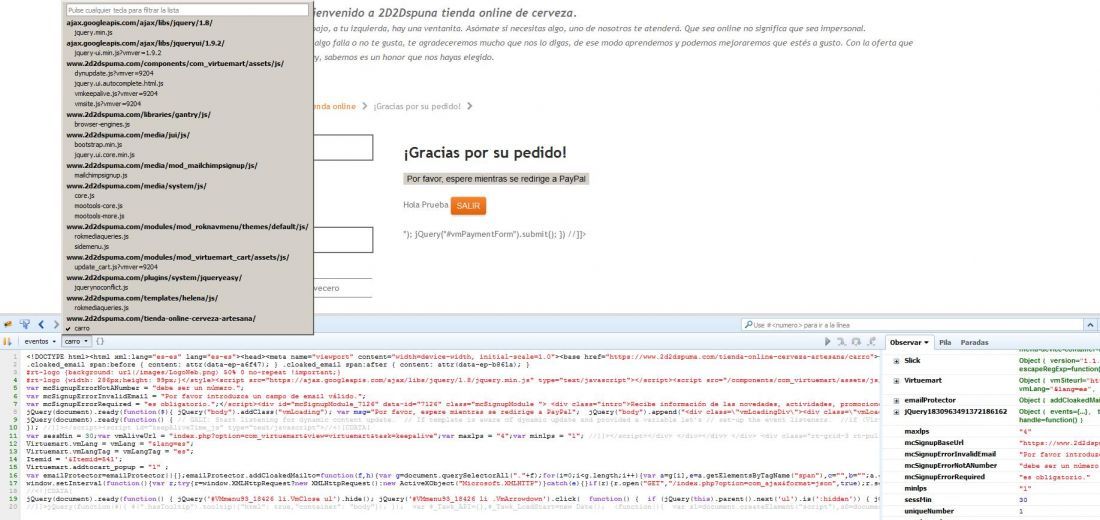Viewport: 1100px width, 520px height.
Task: Switch to the Pila tab
Action: (x=945, y=342)
